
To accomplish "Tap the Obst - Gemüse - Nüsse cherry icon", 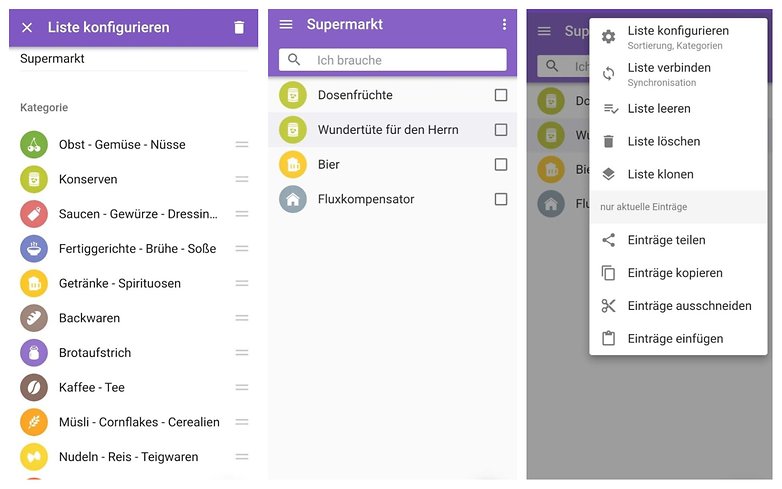I will (34, 145).
